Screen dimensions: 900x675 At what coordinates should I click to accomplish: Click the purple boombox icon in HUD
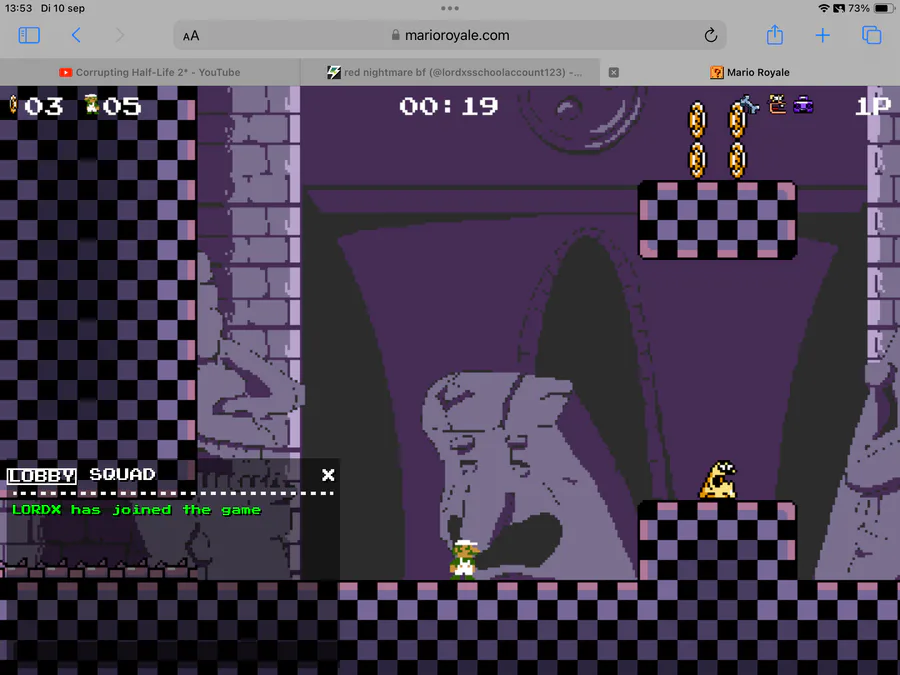(x=803, y=105)
